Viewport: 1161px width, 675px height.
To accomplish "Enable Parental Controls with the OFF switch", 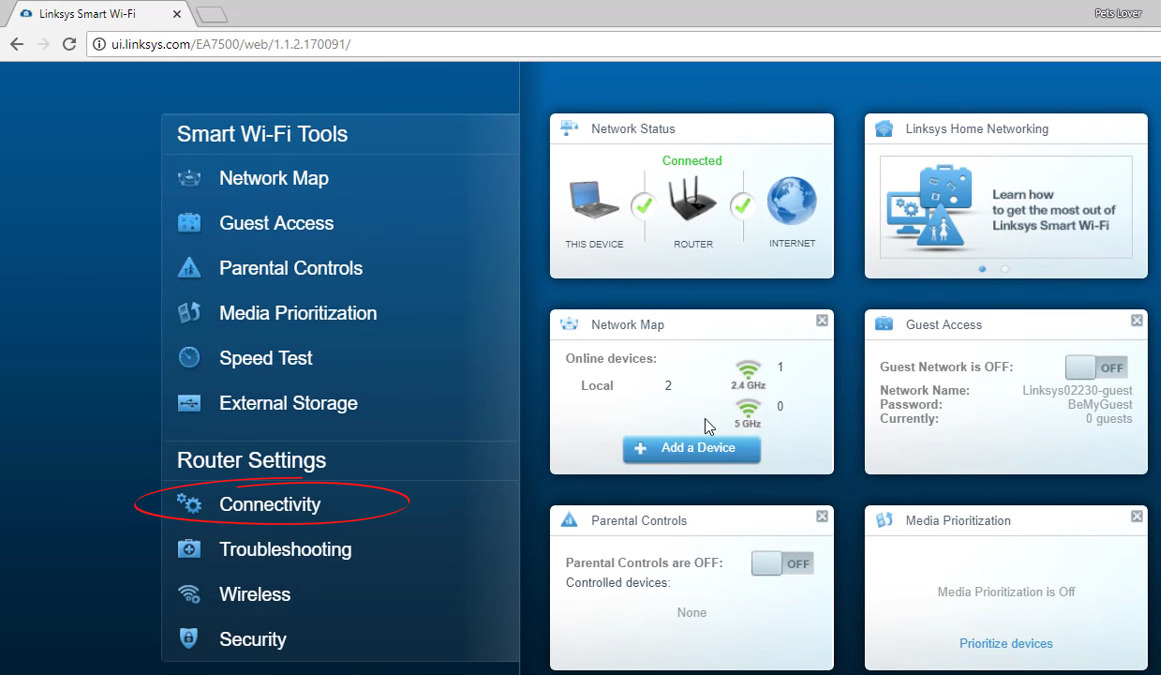I will coord(781,563).
